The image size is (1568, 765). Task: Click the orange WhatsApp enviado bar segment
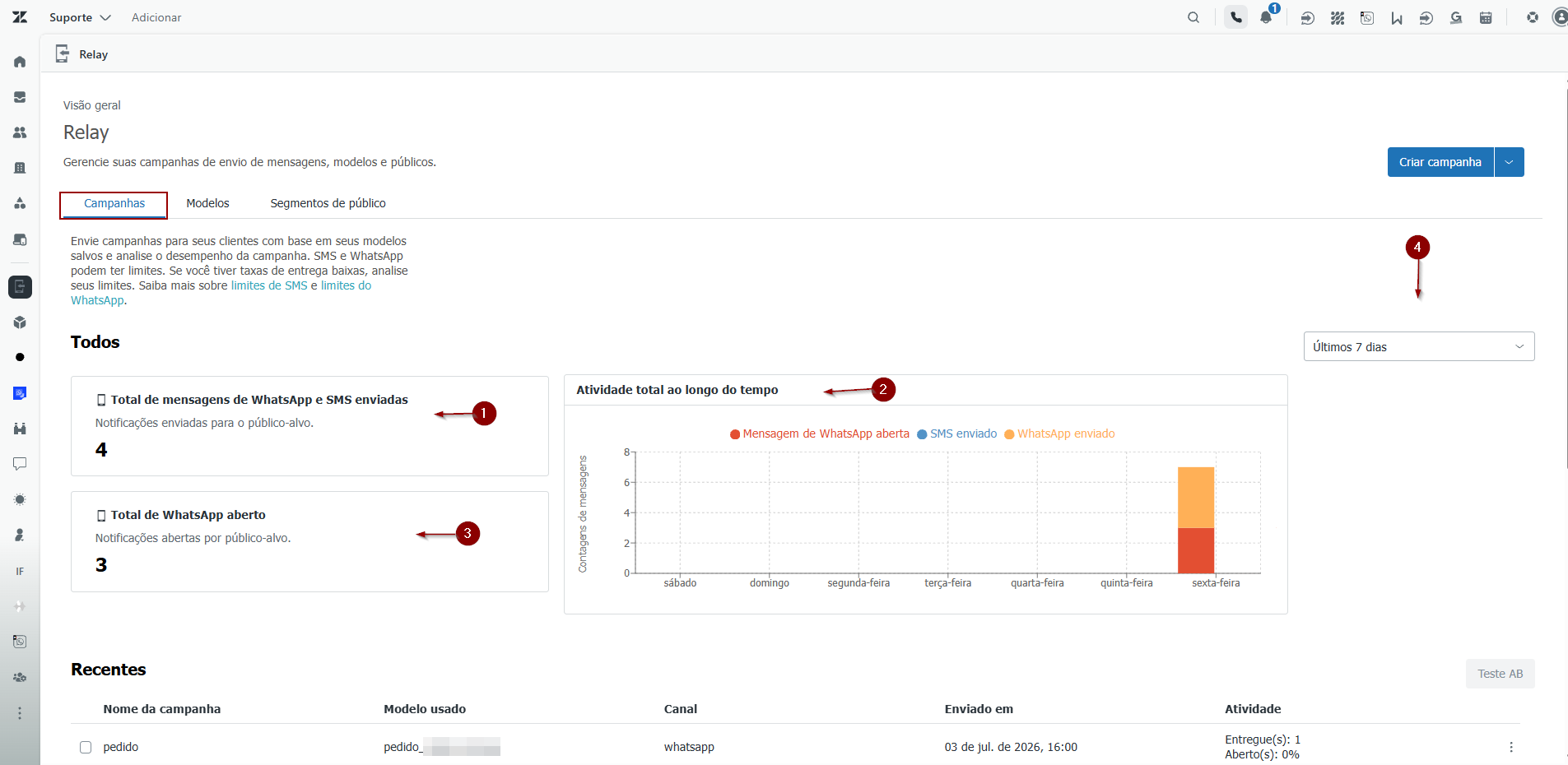pyautogui.click(x=1196, y=498)
